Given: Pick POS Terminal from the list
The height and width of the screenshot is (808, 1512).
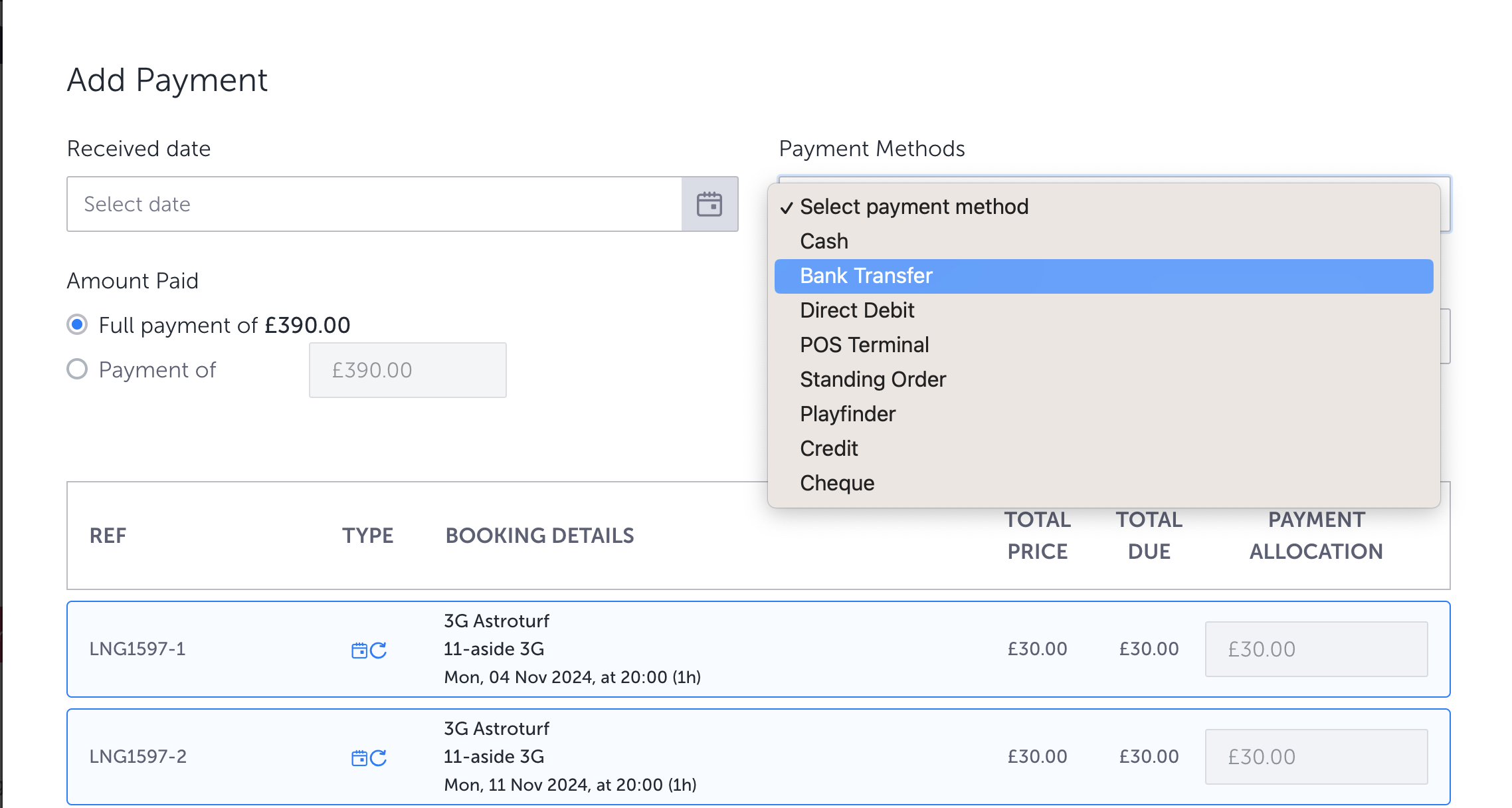Looking at the screenshot, I should (x=864, y=345).
